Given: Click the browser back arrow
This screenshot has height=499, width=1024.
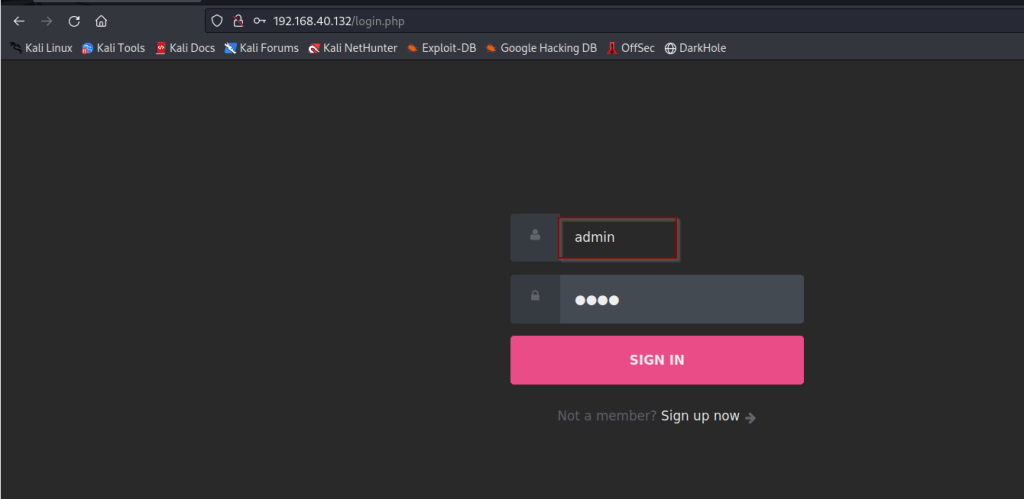Looking at the screenshot, I should pyautogui.click(x=19, y=21).
